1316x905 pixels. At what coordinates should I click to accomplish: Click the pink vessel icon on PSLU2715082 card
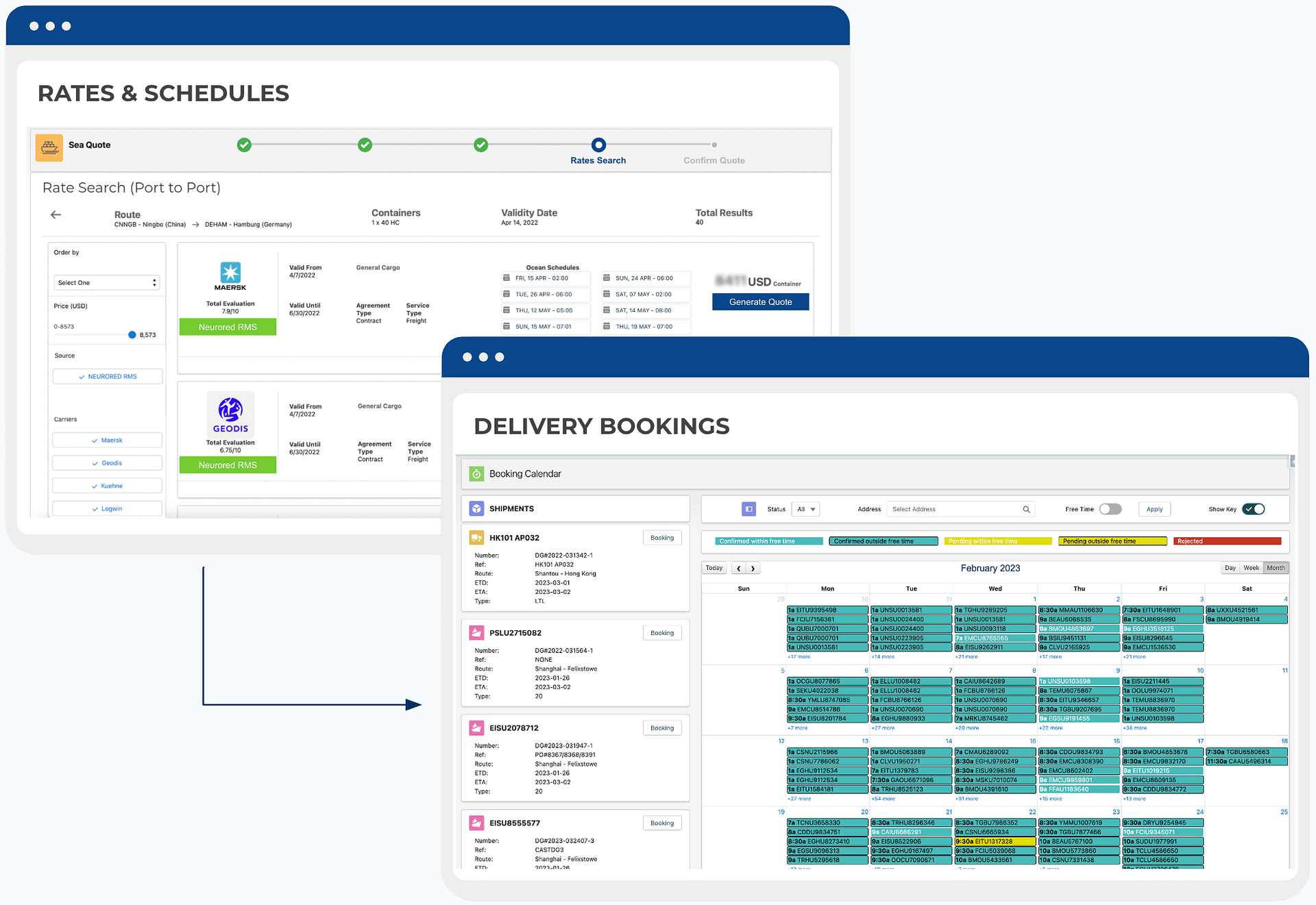coord(478,632)
